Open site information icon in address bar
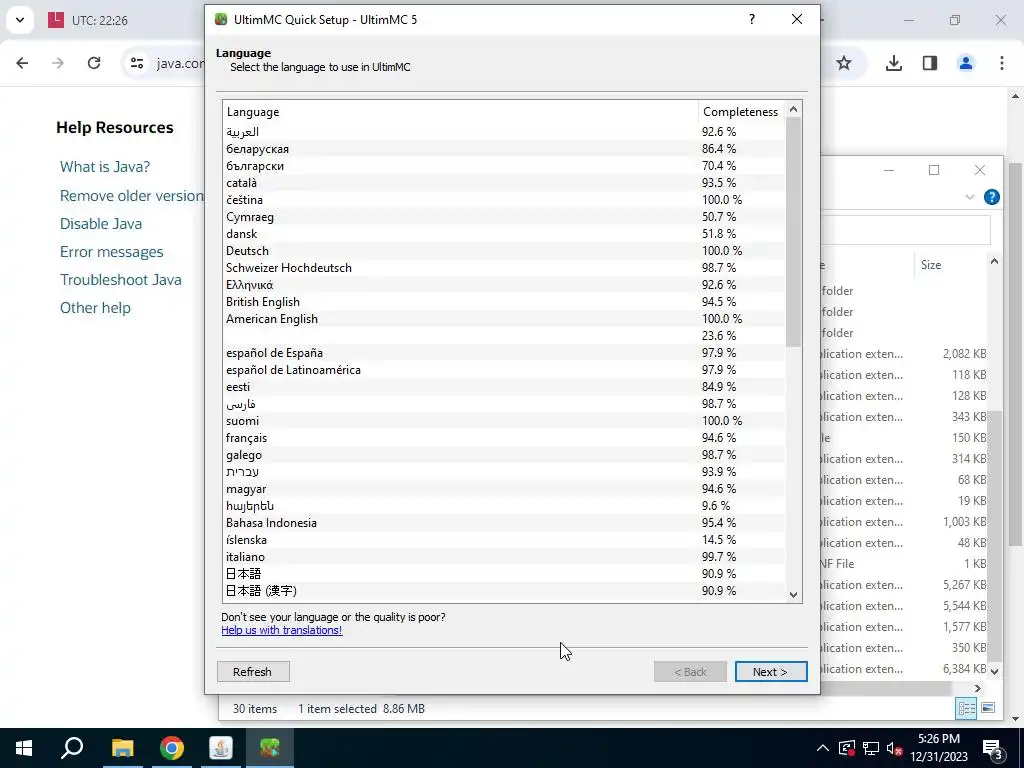The image size is (1024, 768). [x=136, y=63]
